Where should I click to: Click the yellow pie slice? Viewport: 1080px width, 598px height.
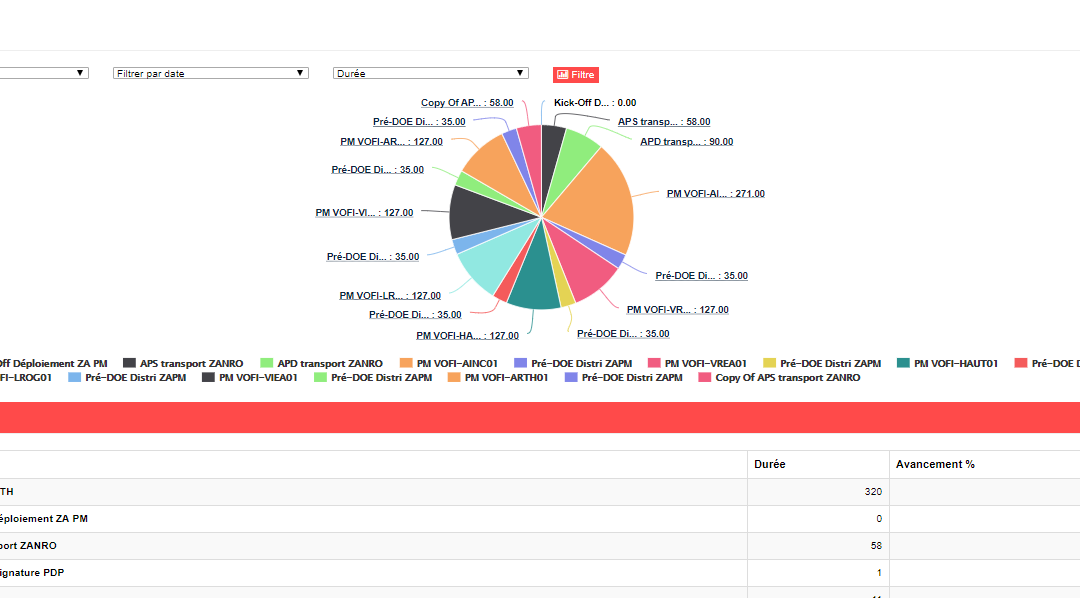(563, 290)
